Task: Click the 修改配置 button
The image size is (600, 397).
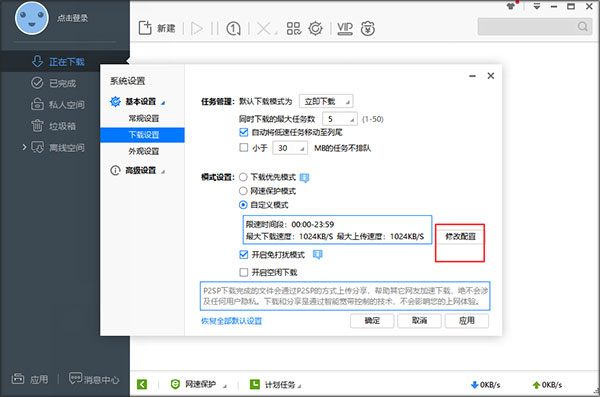Action: (460, 237)
